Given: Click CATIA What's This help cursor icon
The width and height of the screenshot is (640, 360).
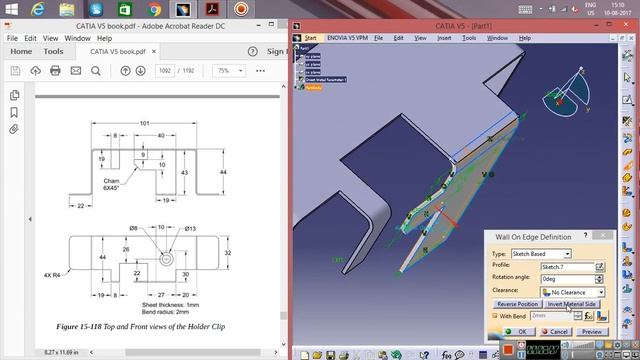Looking at the screenshot, I should point(424,355).
